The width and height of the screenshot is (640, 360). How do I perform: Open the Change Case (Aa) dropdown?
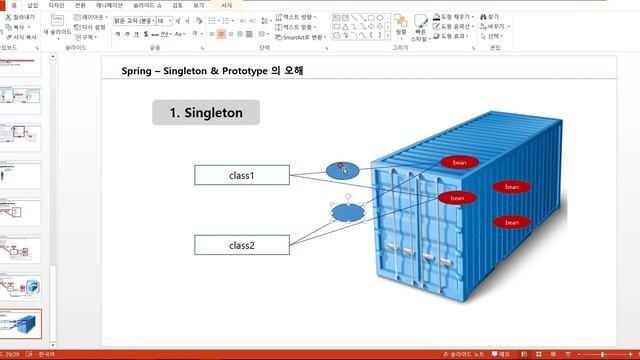[x=180, y=34]
